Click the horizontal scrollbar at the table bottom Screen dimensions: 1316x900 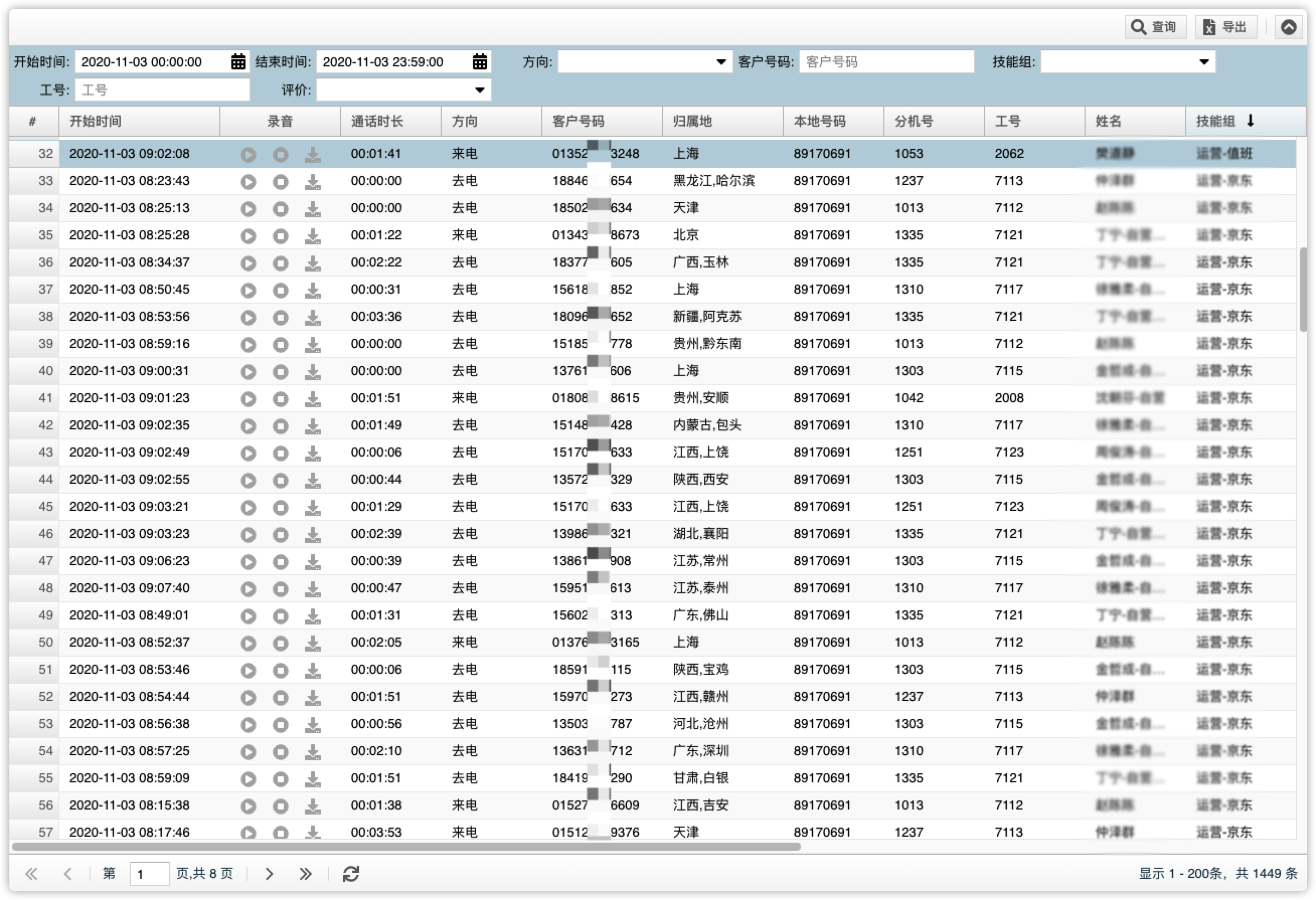coord(406,848)
